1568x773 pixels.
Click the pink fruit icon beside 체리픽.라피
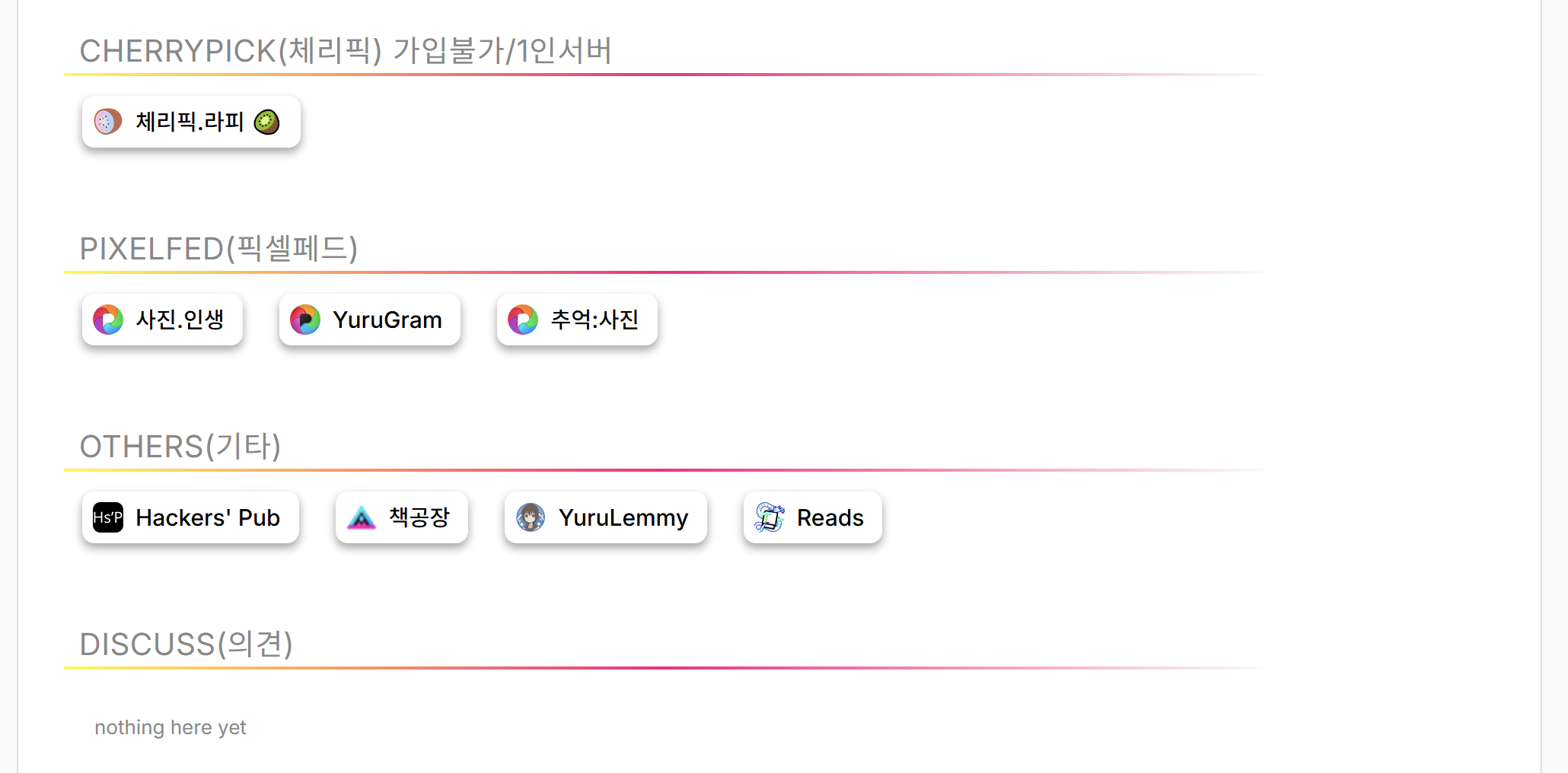[108, 122]
